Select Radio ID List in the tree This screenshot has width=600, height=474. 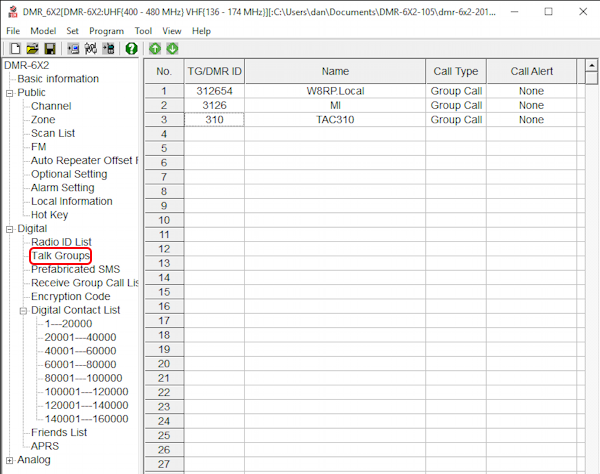coord(61,242)
